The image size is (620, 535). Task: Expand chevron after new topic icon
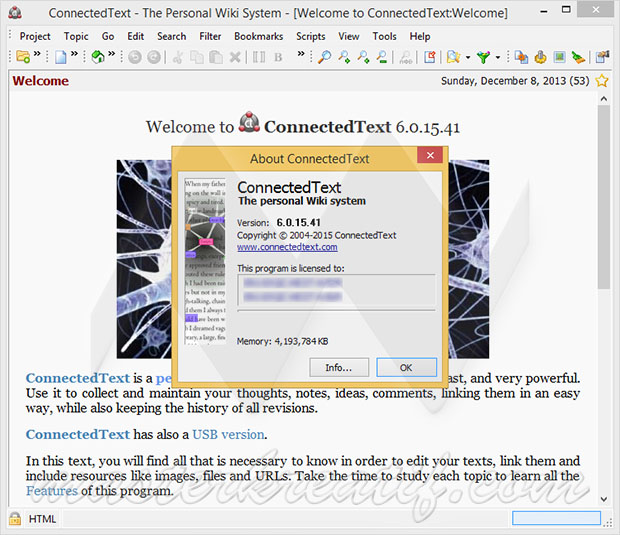74,53
